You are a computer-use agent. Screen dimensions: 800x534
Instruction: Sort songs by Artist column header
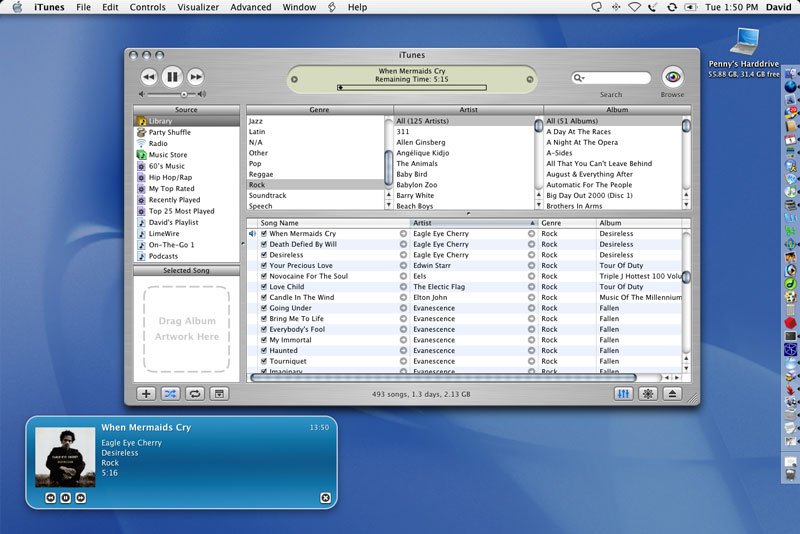pos(474,223)
